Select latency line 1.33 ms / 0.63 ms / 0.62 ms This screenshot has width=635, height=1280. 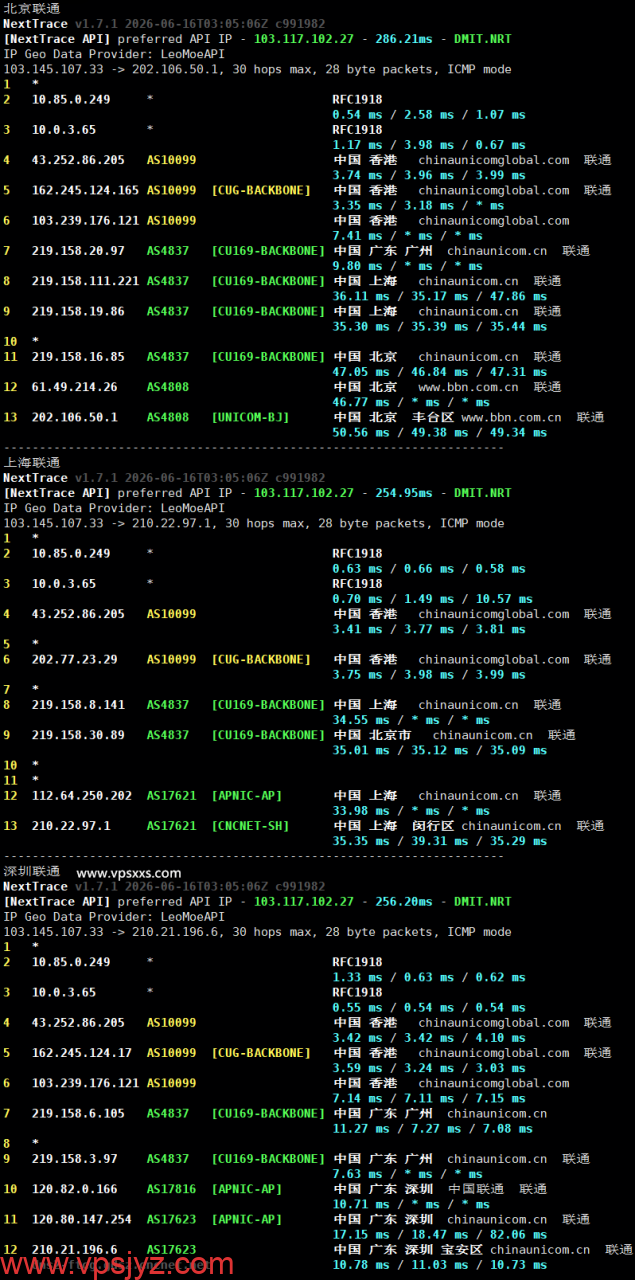pos(429,977)
